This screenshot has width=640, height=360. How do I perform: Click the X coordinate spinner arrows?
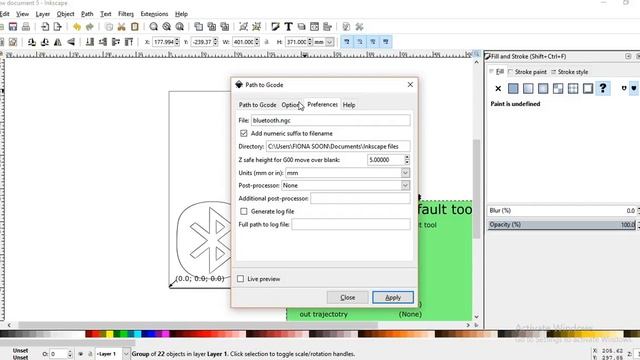point(177,42)
